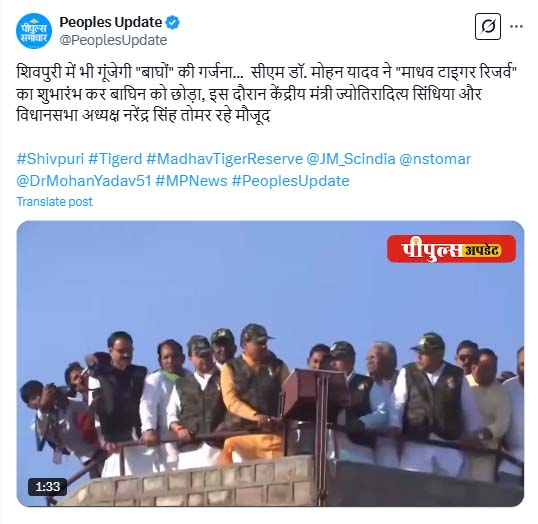Play the embedded video thumbnail
The image size is (538, 524).
tap(270, 363)
